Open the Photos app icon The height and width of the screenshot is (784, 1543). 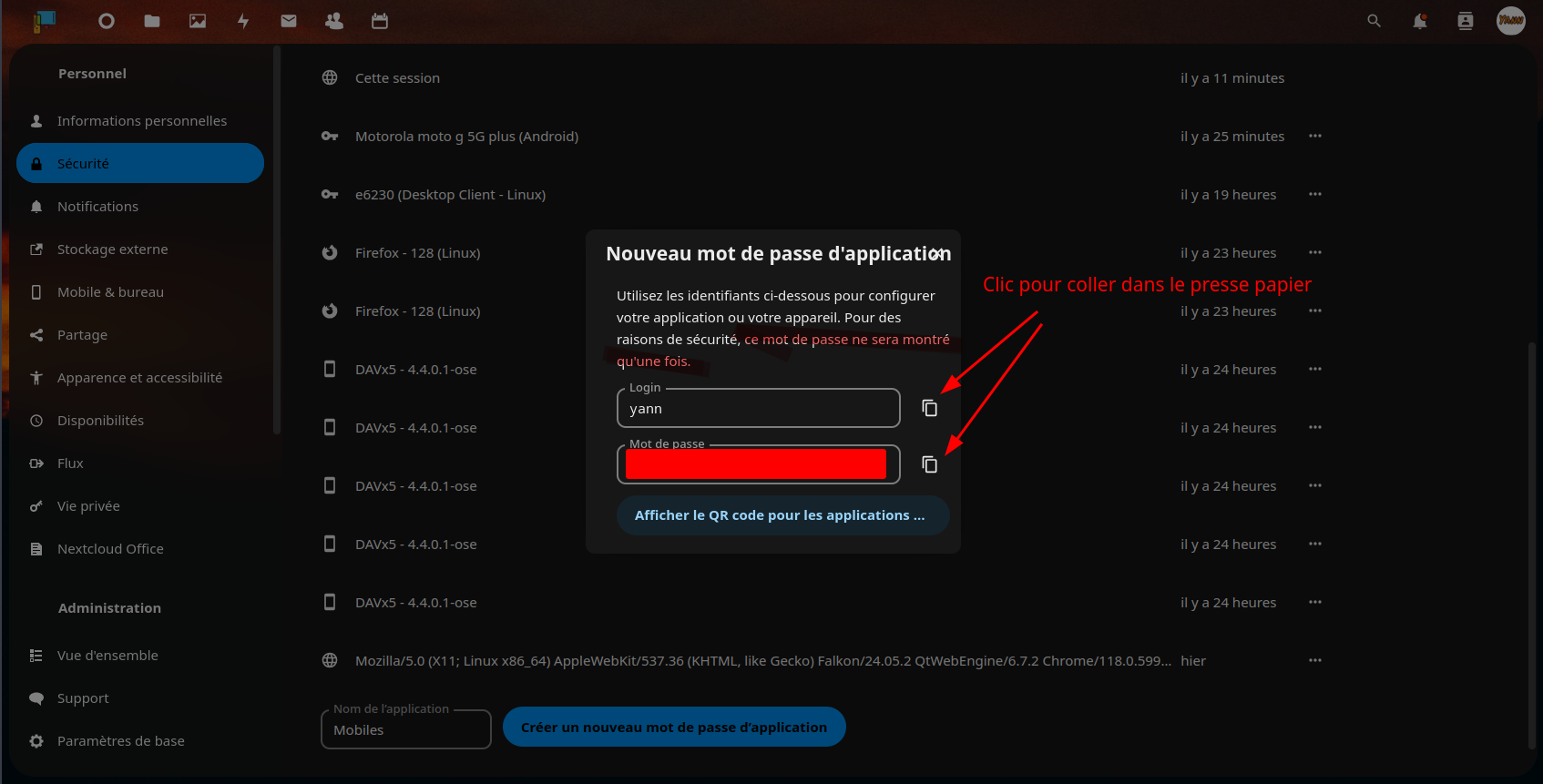click(198, 21)
